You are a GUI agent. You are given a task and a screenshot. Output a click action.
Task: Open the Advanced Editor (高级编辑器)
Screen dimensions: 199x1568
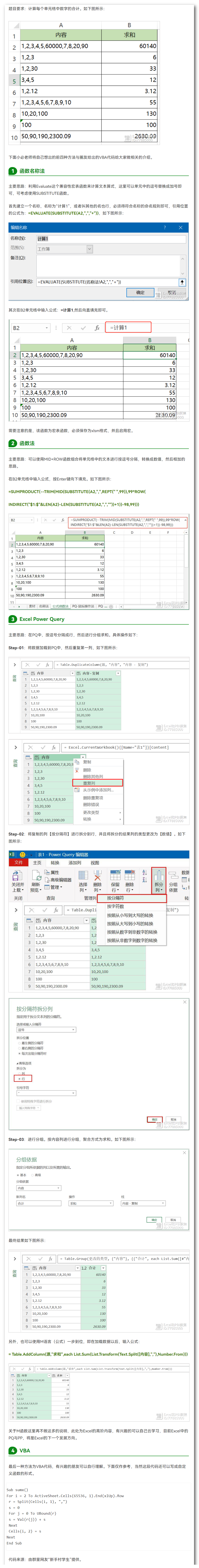(57, 880)
